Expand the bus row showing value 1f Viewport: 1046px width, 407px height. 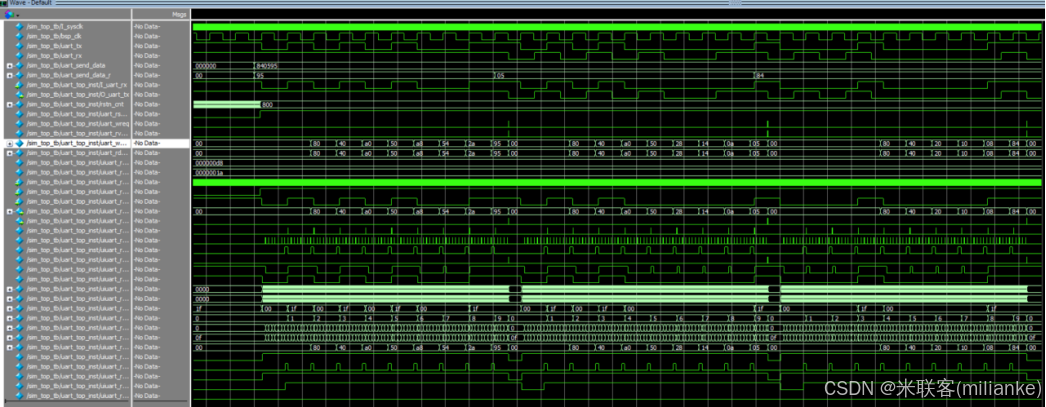tap(9, 308)
